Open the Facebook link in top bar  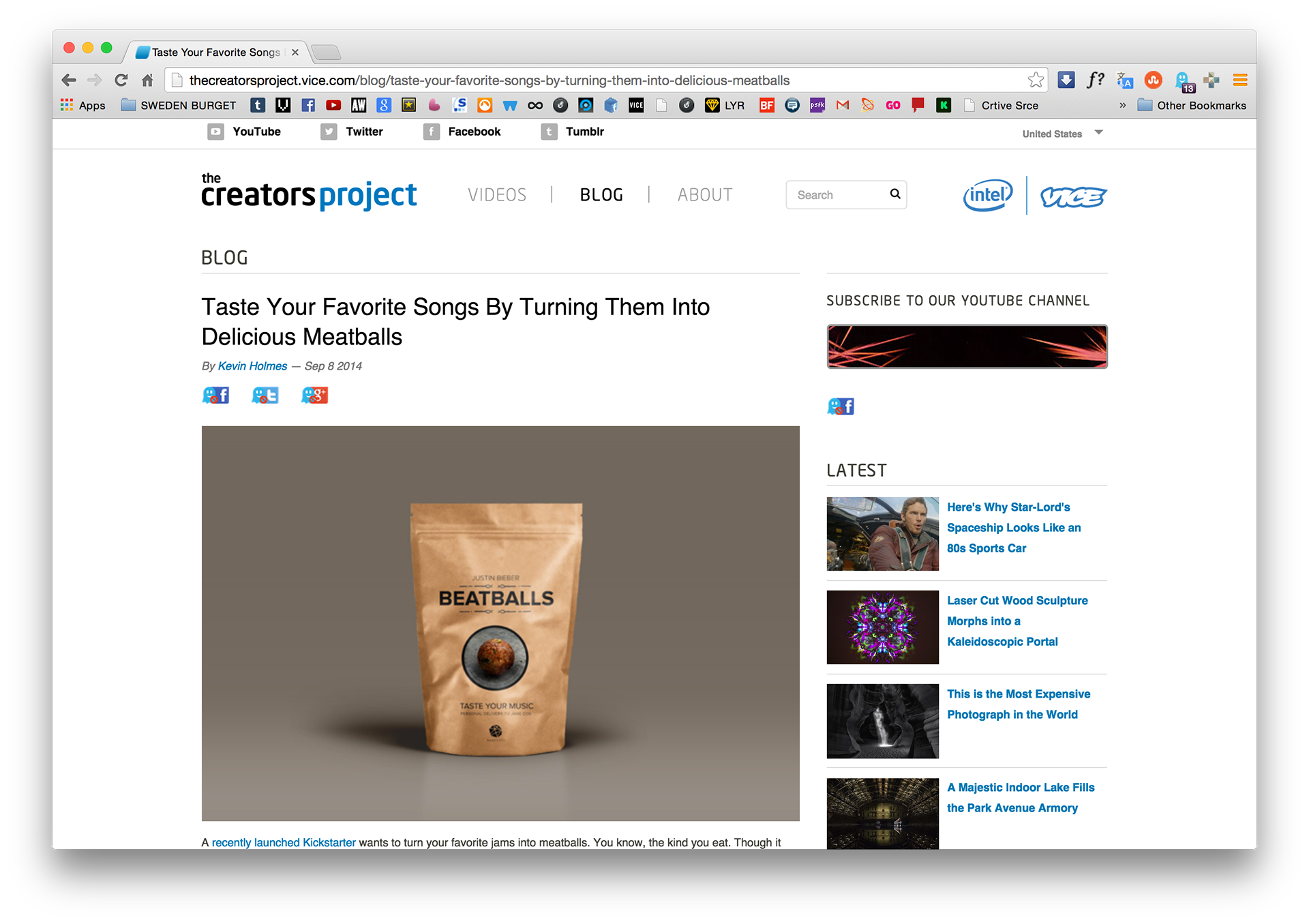click(x=462, y=132)
